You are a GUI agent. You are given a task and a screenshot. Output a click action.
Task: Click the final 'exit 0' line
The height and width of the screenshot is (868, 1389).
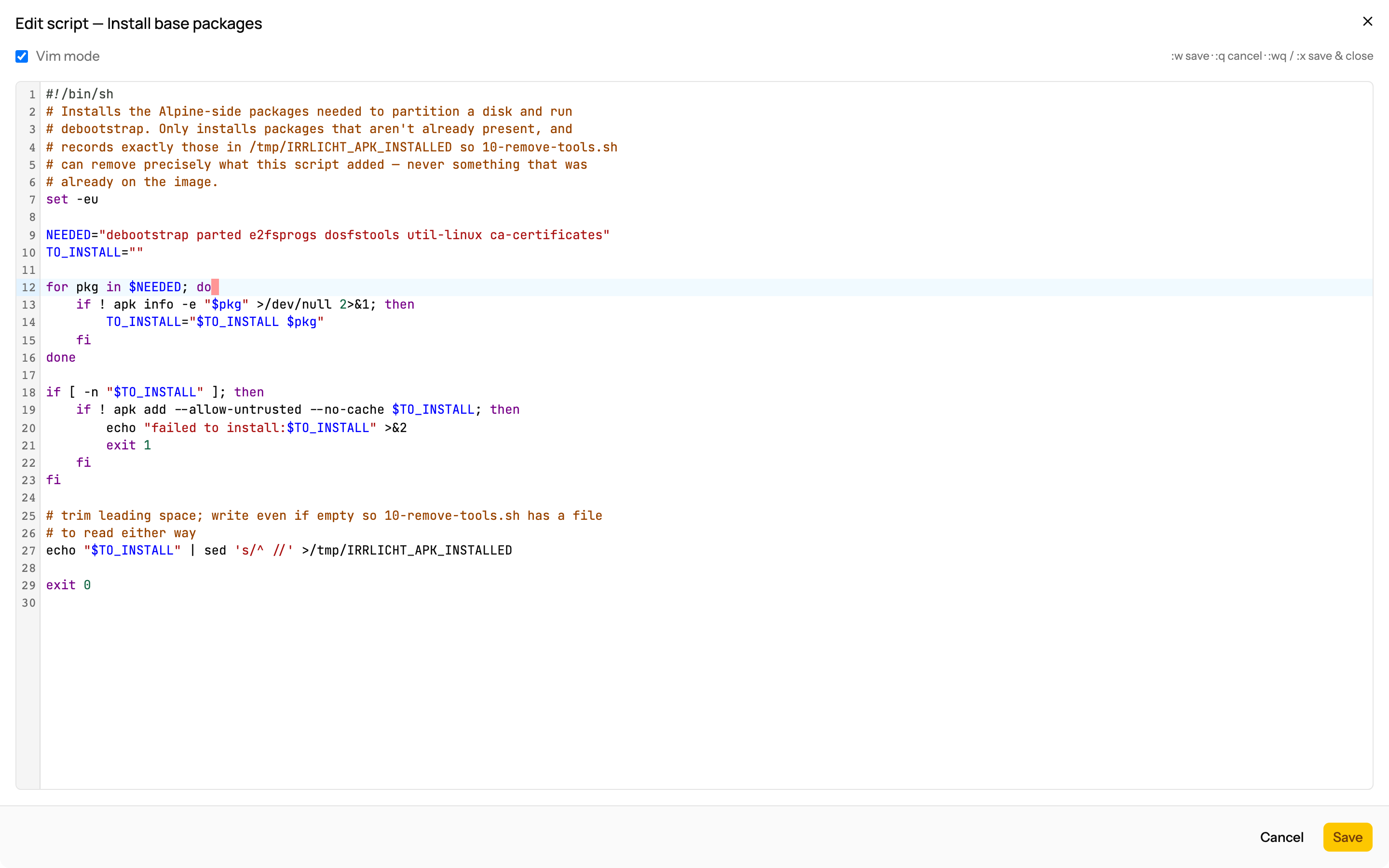coord(68,585)
